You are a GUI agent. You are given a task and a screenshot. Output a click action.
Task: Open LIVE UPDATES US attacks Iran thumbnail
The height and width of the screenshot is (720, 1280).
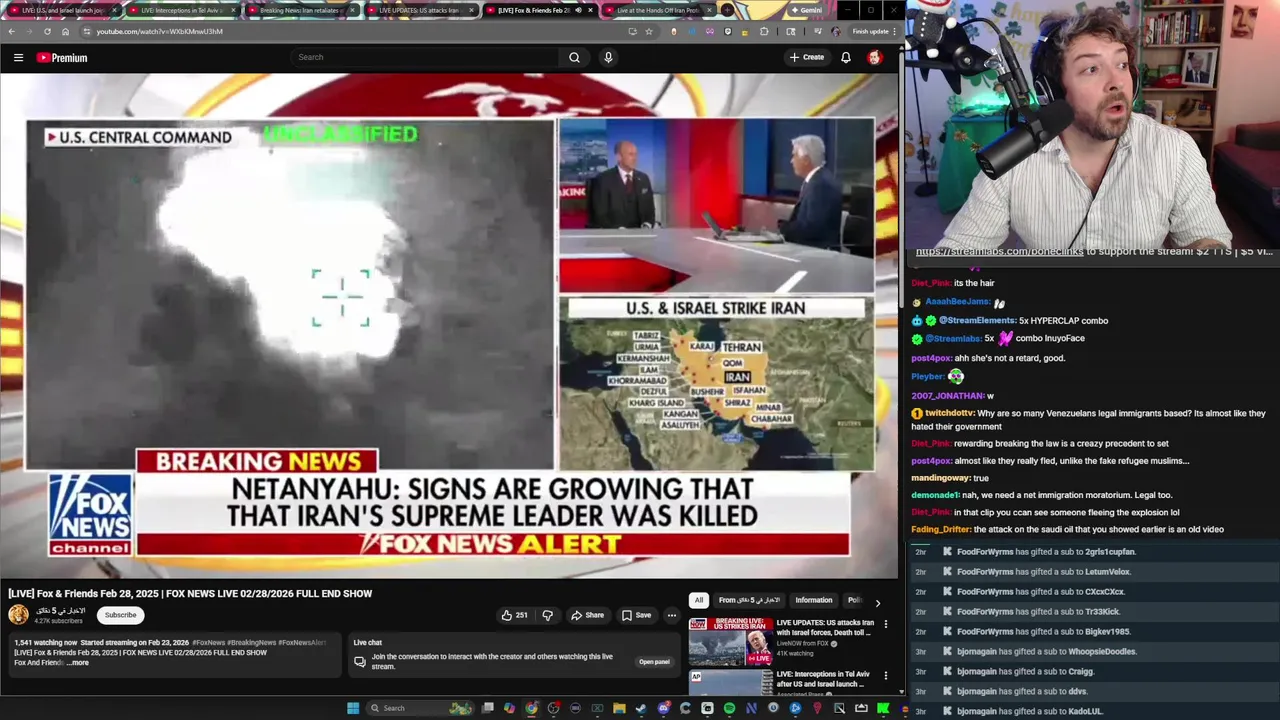pyautogui.click(x=730, y=641)
